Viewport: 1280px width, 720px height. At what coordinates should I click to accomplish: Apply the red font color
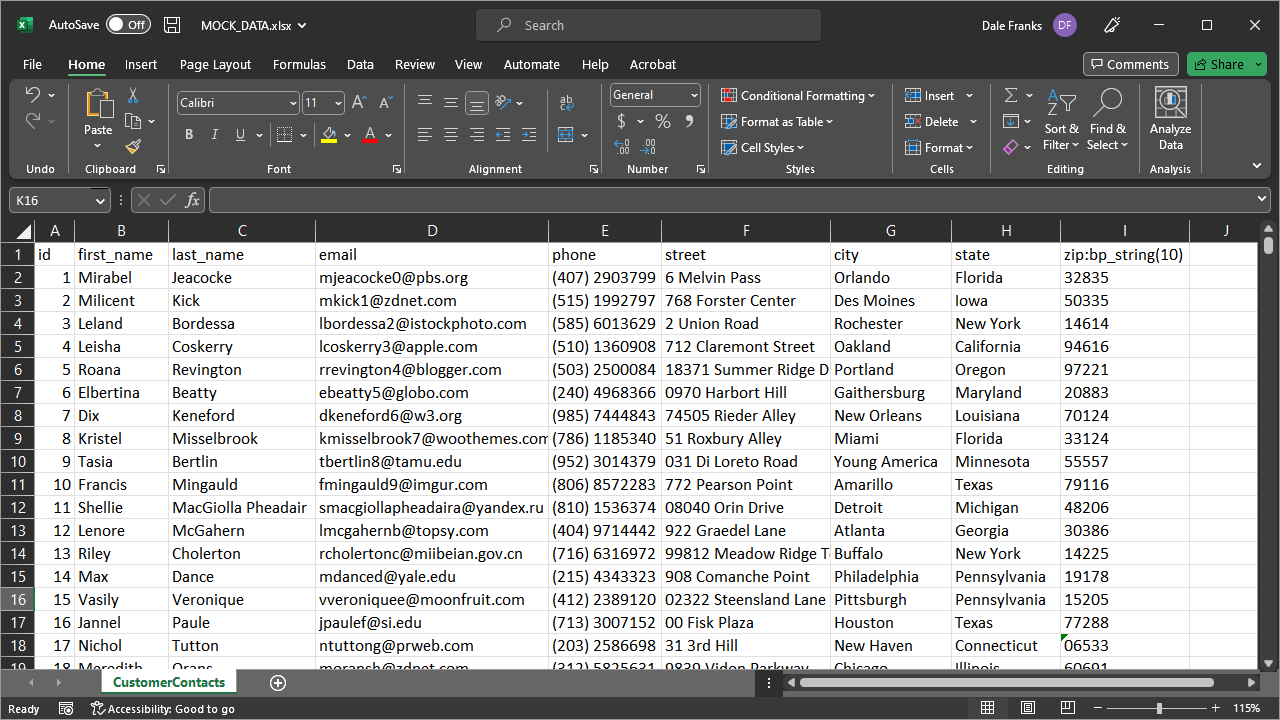click(x=370, y=135)
